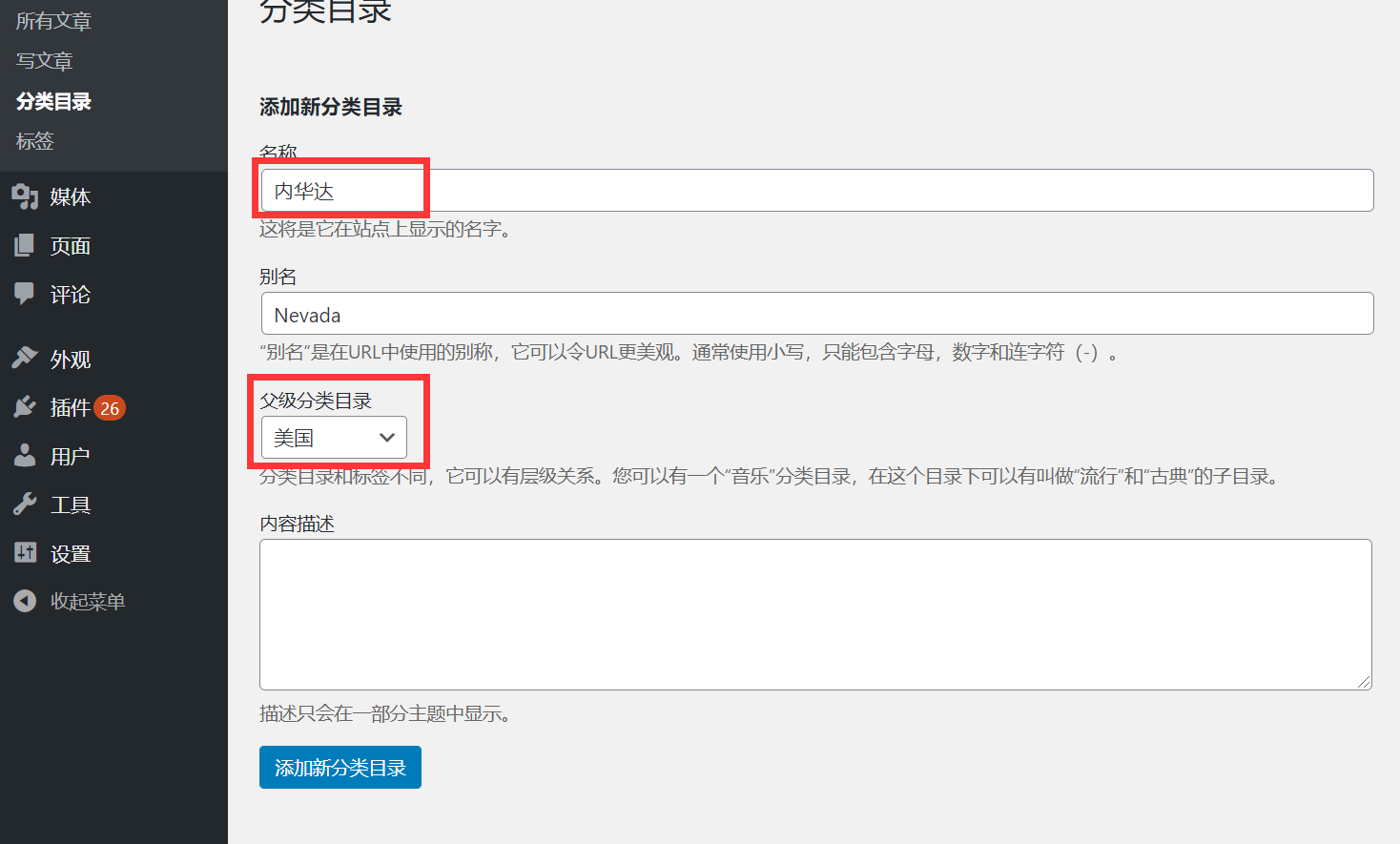The width and height of the screenshot is (1400, 844).
Task: Click the Tools (工具) wrench icon
Action: point(25,504)
